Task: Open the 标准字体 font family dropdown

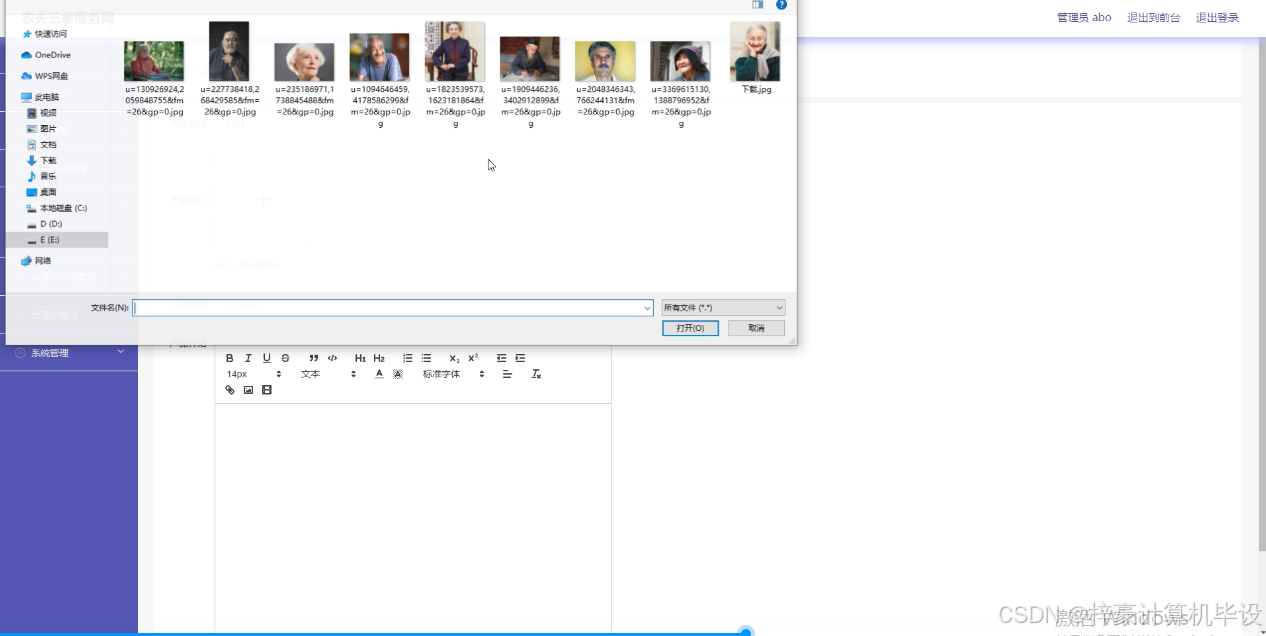Action: coord(453,374)
